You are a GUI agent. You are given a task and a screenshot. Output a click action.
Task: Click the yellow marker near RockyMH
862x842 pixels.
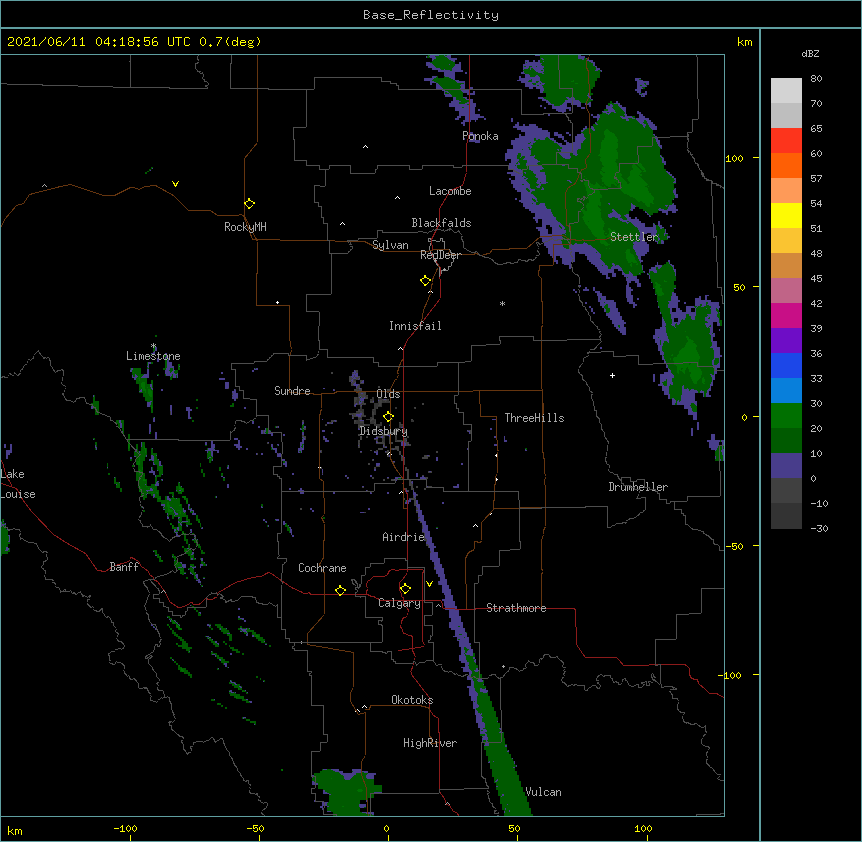[249, 203]
